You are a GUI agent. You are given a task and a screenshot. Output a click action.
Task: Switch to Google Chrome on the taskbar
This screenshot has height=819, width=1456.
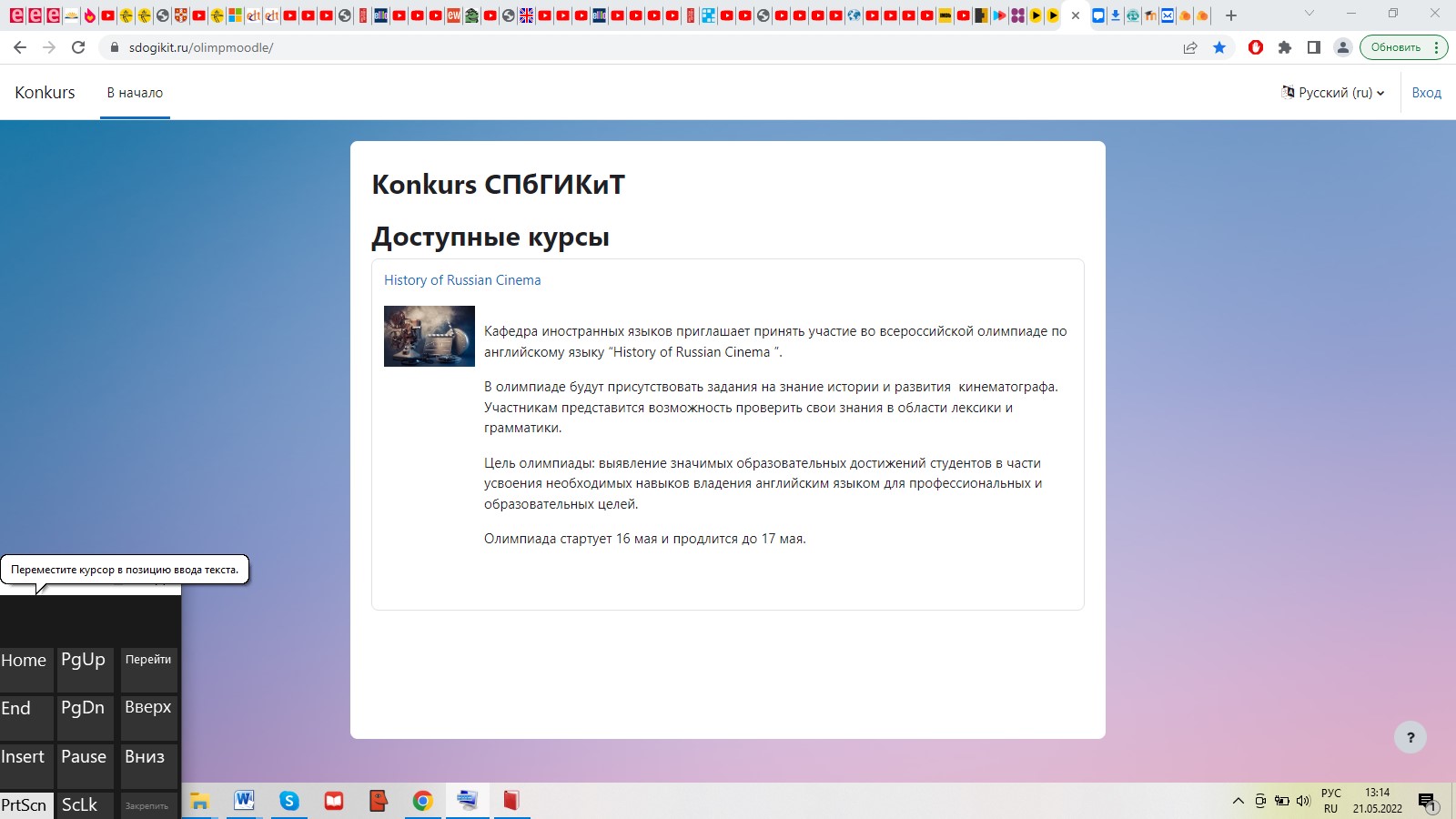[423, 801]
